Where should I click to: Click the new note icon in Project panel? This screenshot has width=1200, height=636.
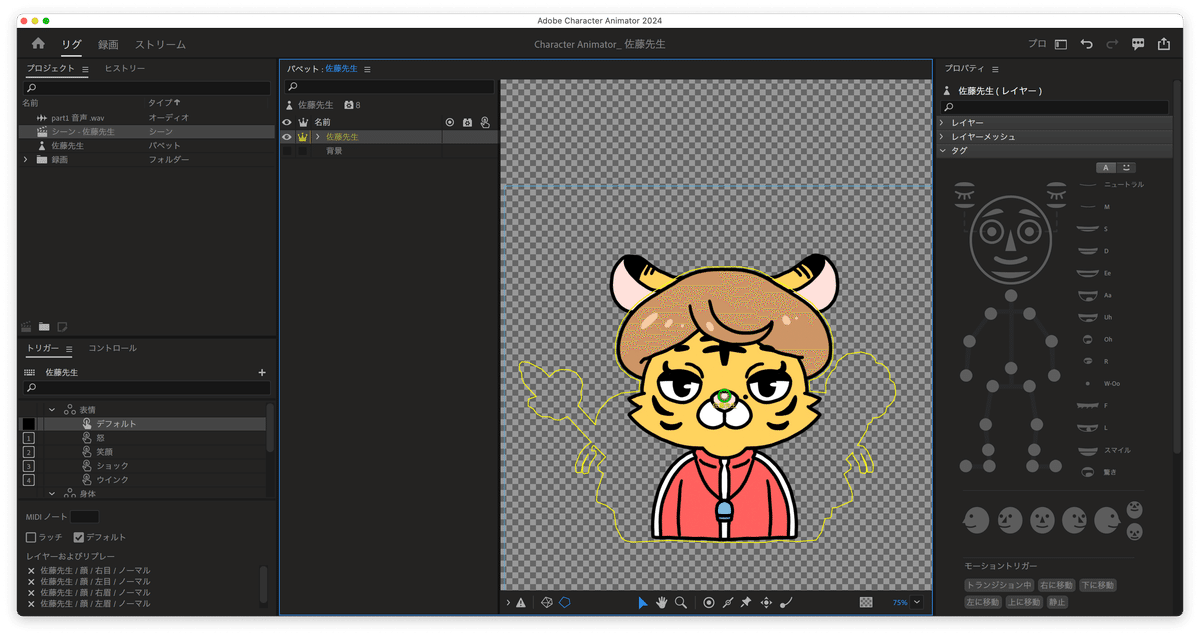[62, 326]
